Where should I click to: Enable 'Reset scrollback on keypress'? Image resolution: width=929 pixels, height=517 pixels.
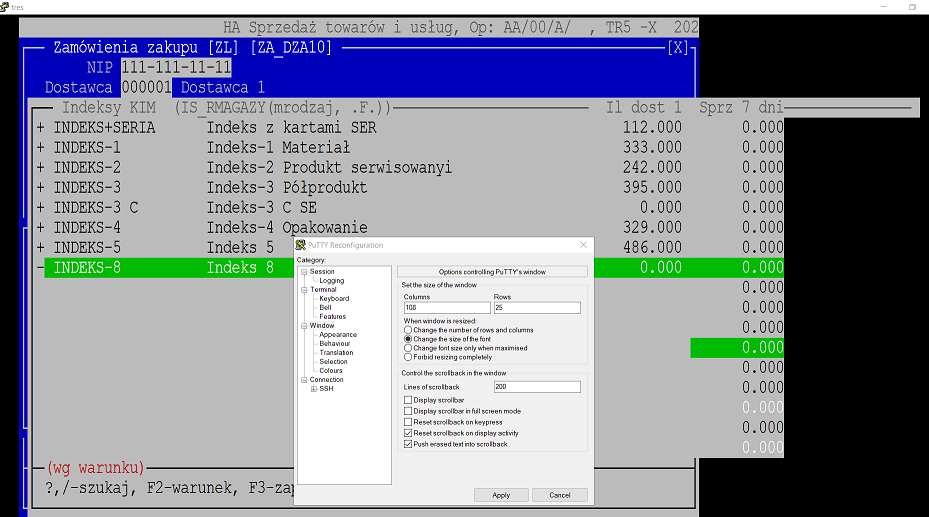pos(408,422)
